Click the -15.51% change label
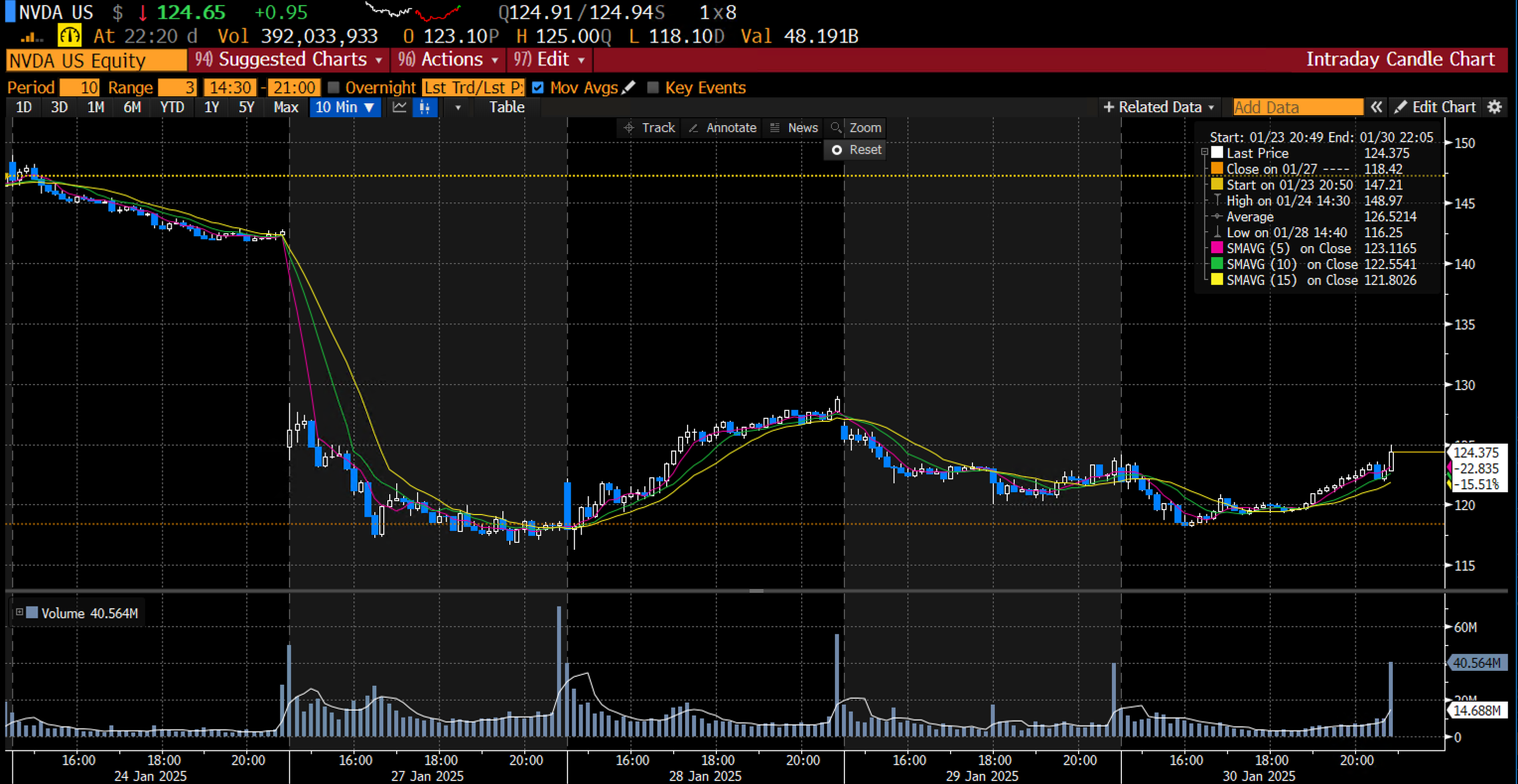This screenshot has width=1518, height=784. point(1477,484)
